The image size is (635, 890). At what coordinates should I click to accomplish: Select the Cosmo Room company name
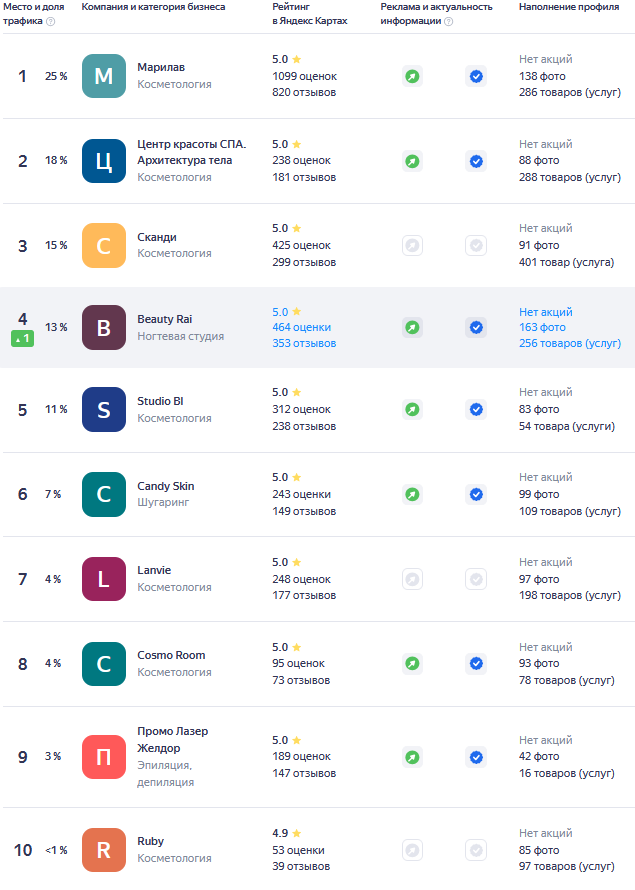coord(171,655)
